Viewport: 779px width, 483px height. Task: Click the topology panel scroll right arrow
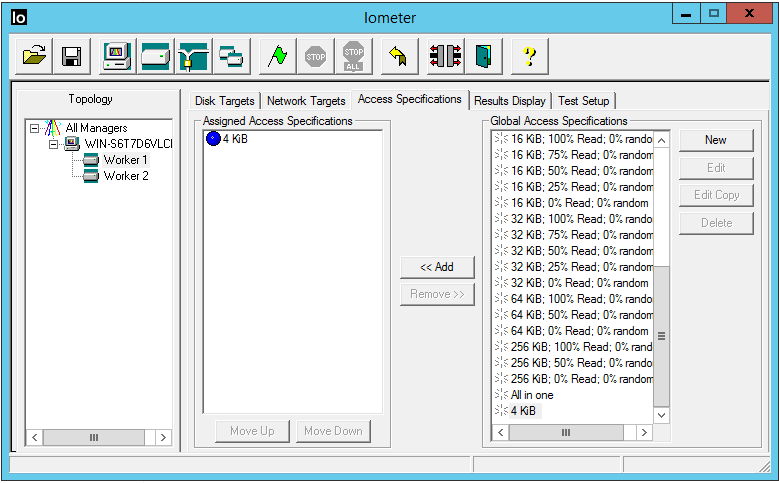[163, 437]
